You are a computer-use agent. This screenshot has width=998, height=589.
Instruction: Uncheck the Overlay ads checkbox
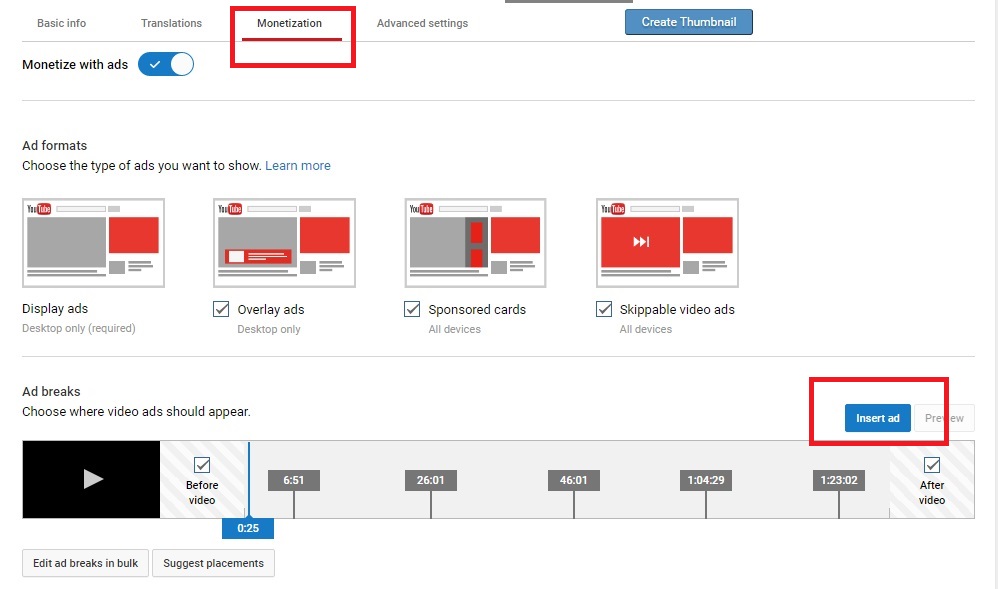coord(221,309)
